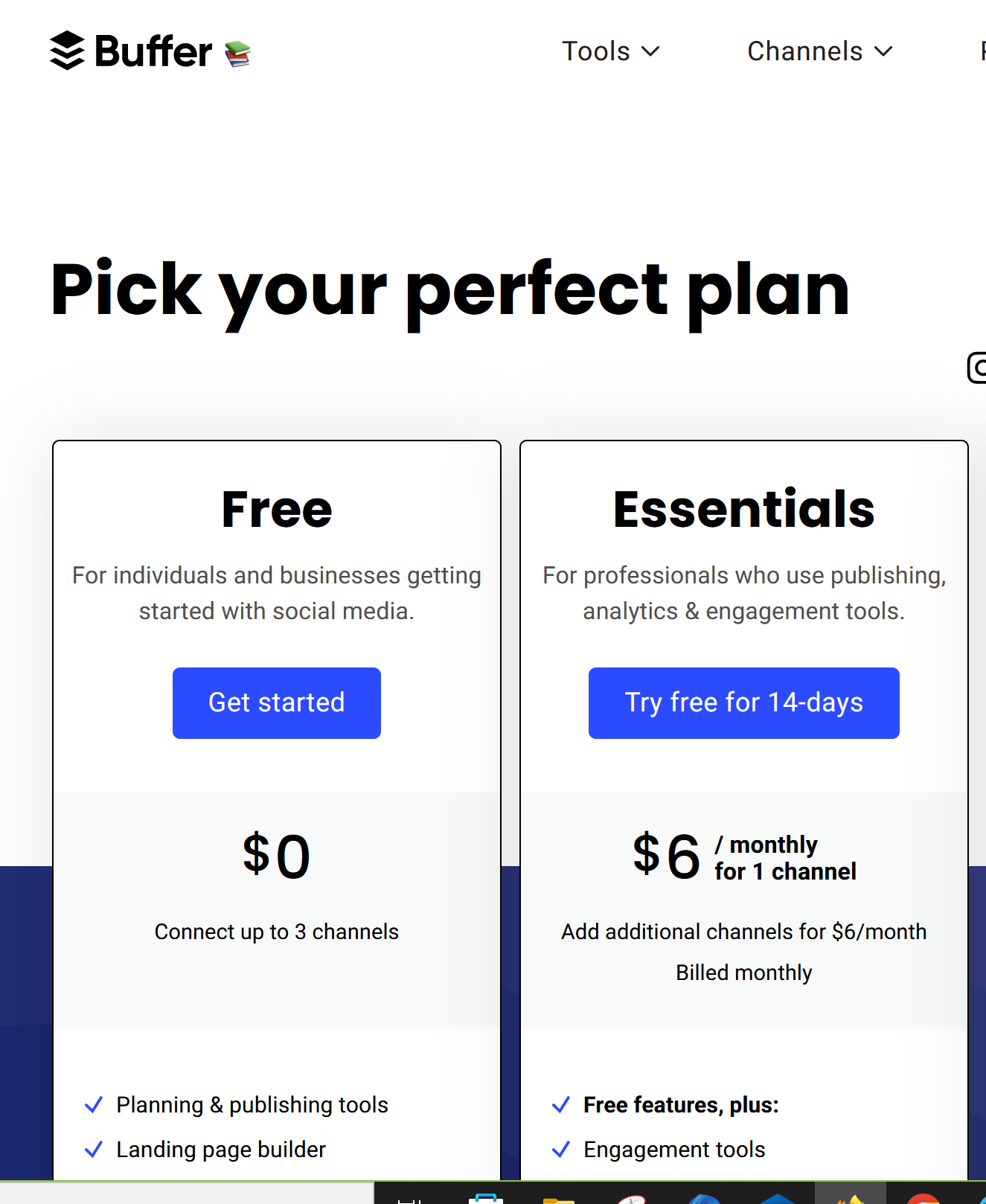Expand the Channels dropdown chevron
Screen dimensions: 986x1204
point(883,51)
